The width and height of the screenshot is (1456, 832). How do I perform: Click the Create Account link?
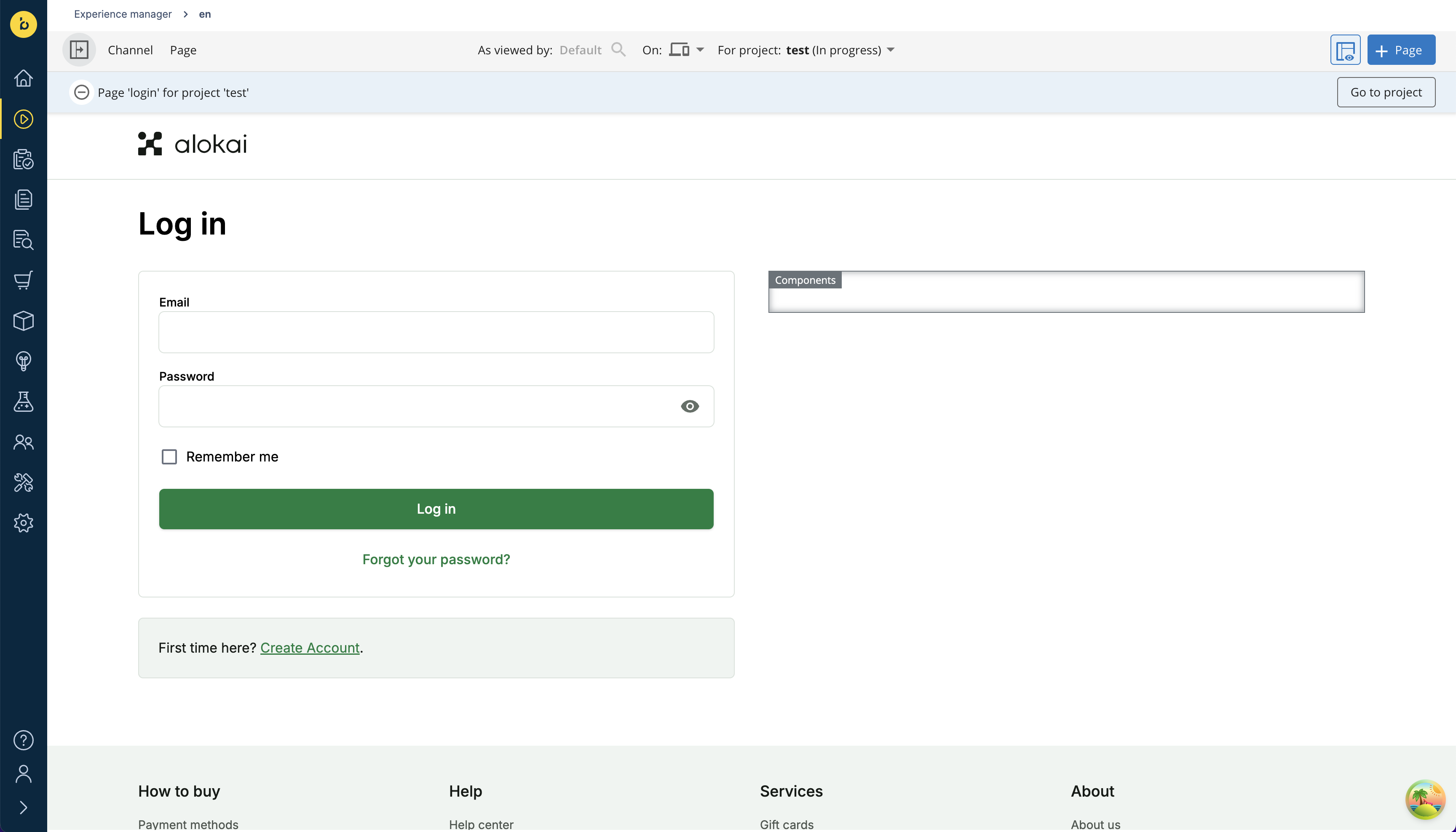(x=310, y=648)
